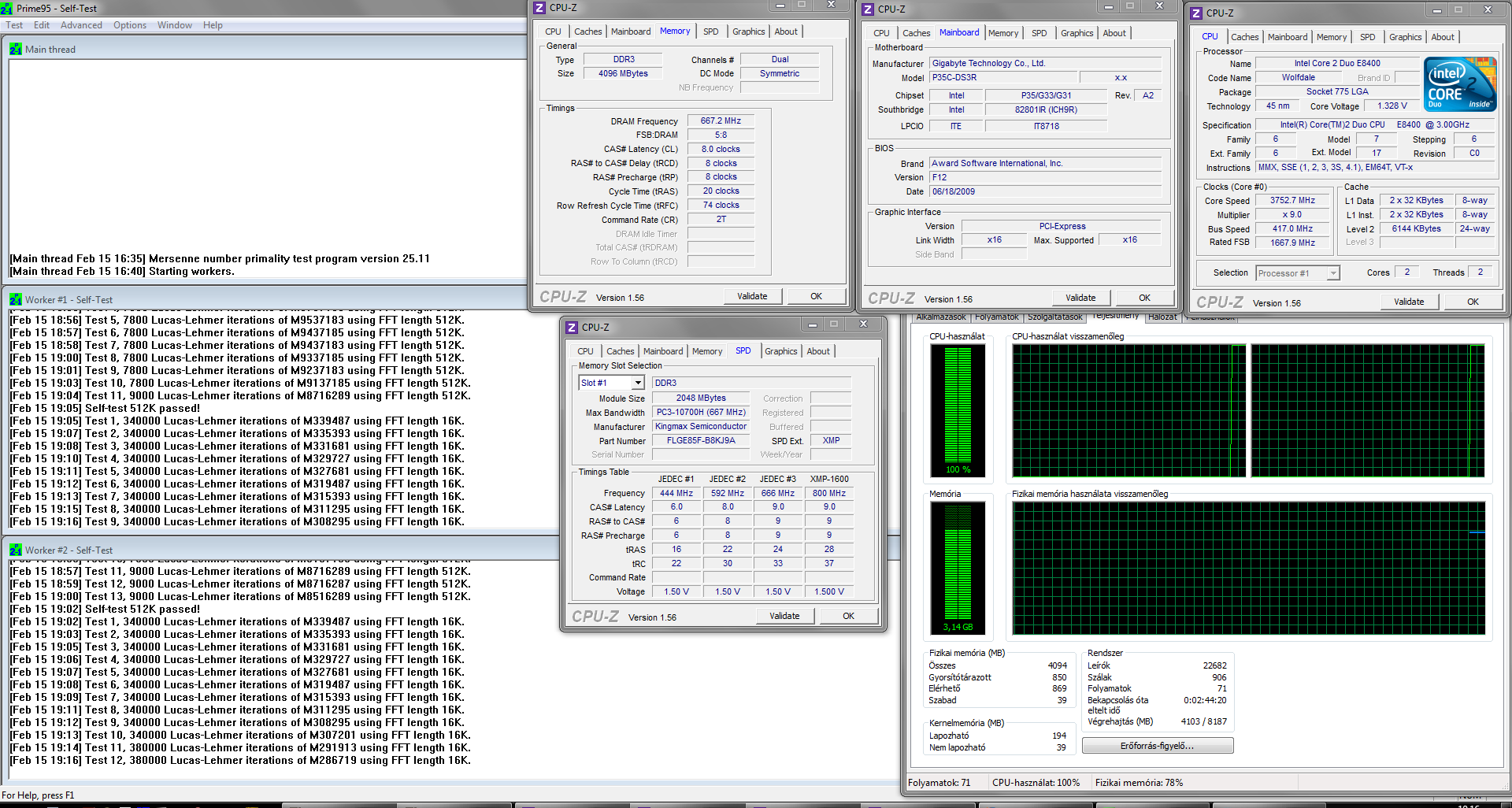Viewport: 1512px width, 808px height.
Task: Click the "Starting workers." line in Main thread
Action: tap(122, 271)
